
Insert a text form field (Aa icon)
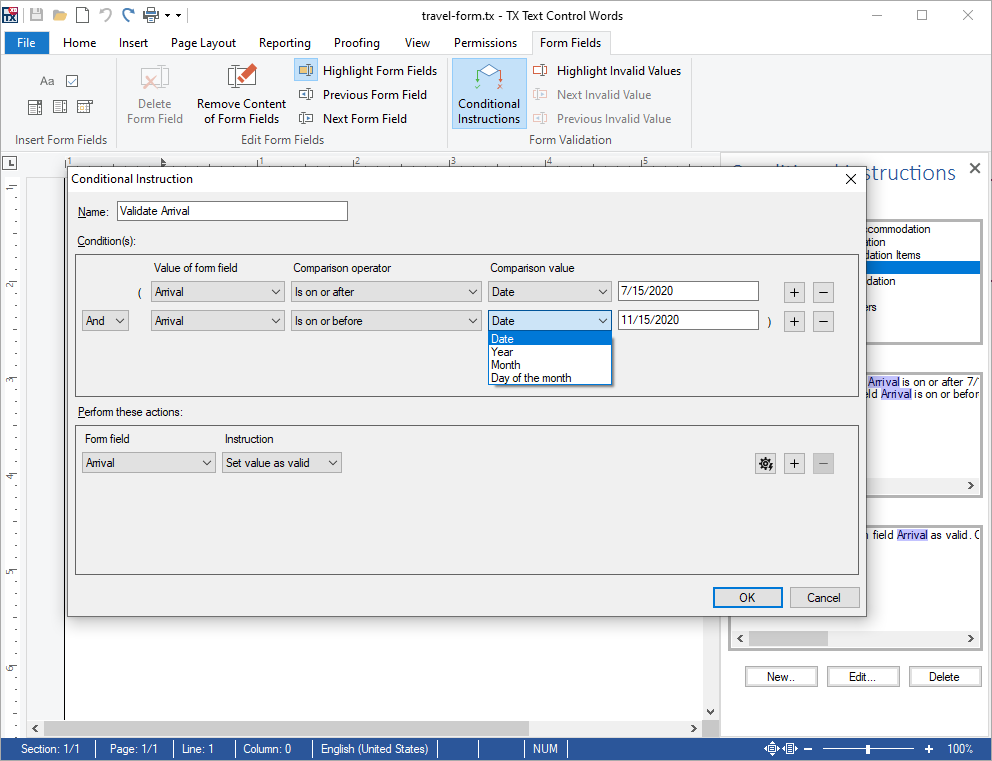coord(46,80)
